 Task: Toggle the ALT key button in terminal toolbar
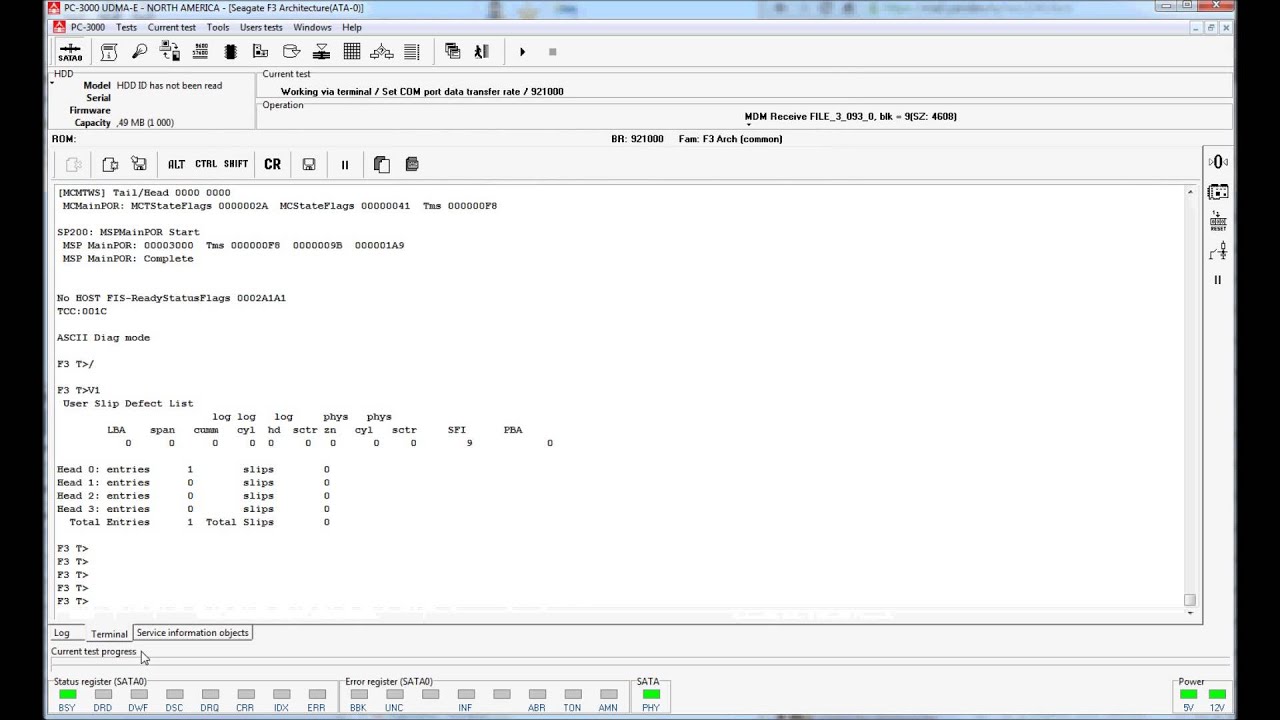(176, 164)
